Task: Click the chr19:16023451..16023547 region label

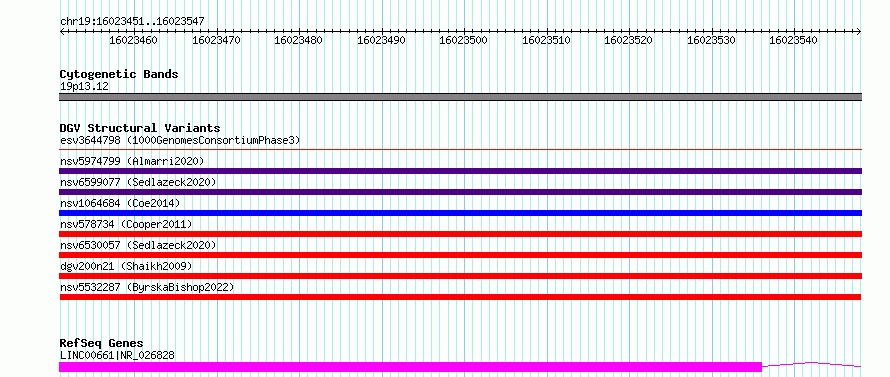Action: (132, 21)
